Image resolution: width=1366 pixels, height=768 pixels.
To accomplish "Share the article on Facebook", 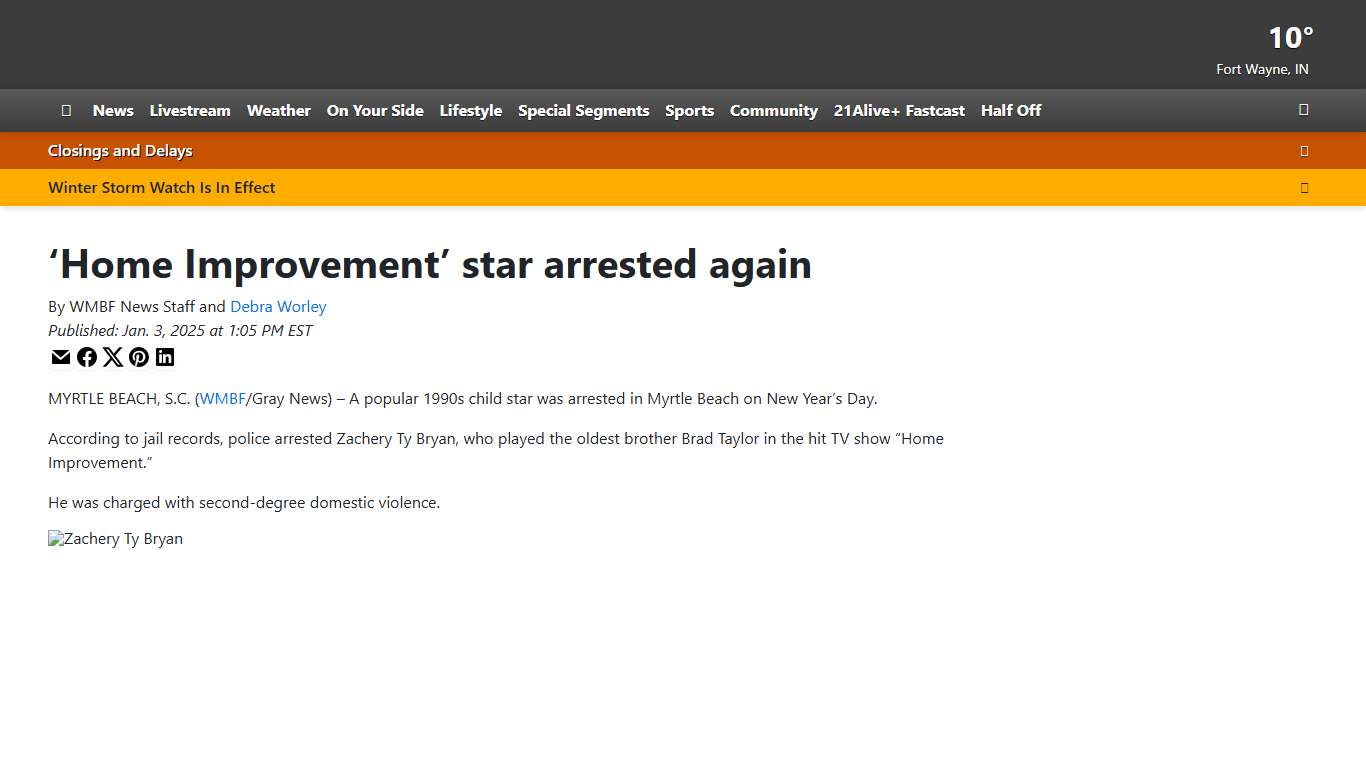I will [x=86, y=357].
